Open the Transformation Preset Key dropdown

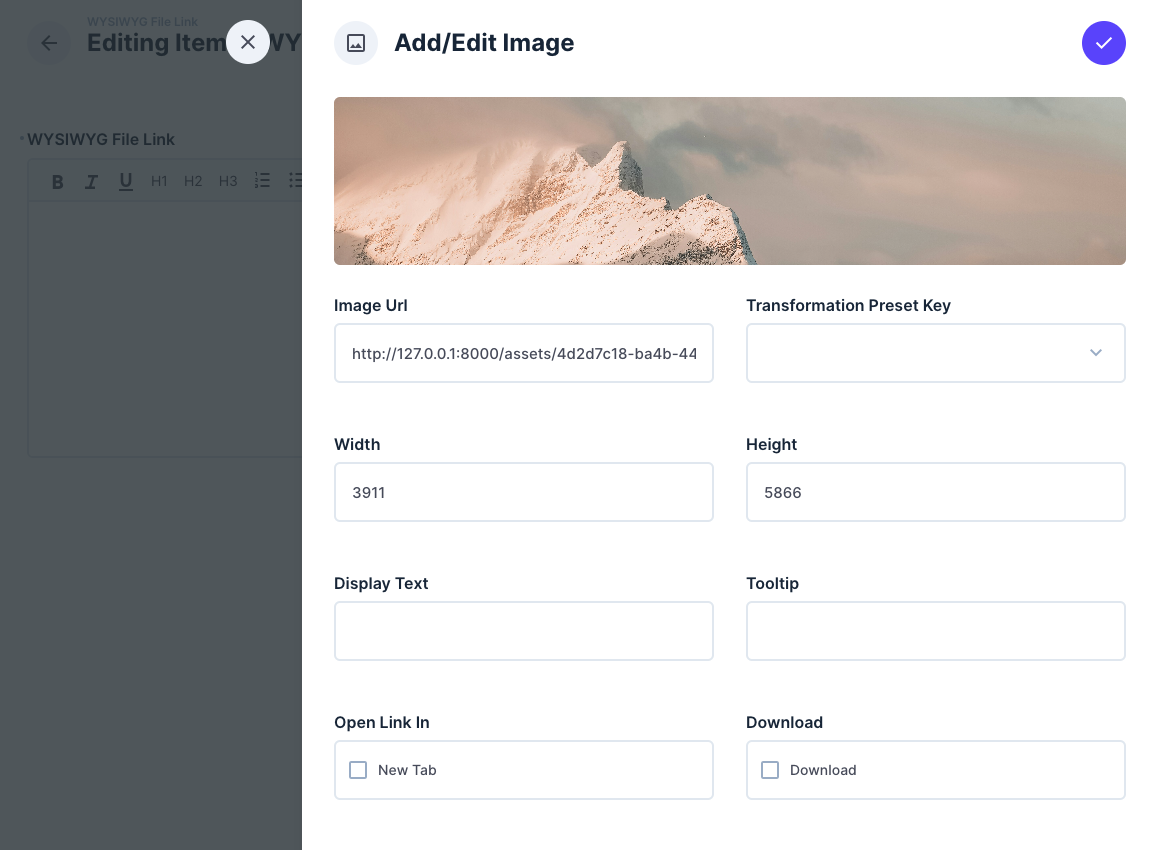click(x=935, y=353)
